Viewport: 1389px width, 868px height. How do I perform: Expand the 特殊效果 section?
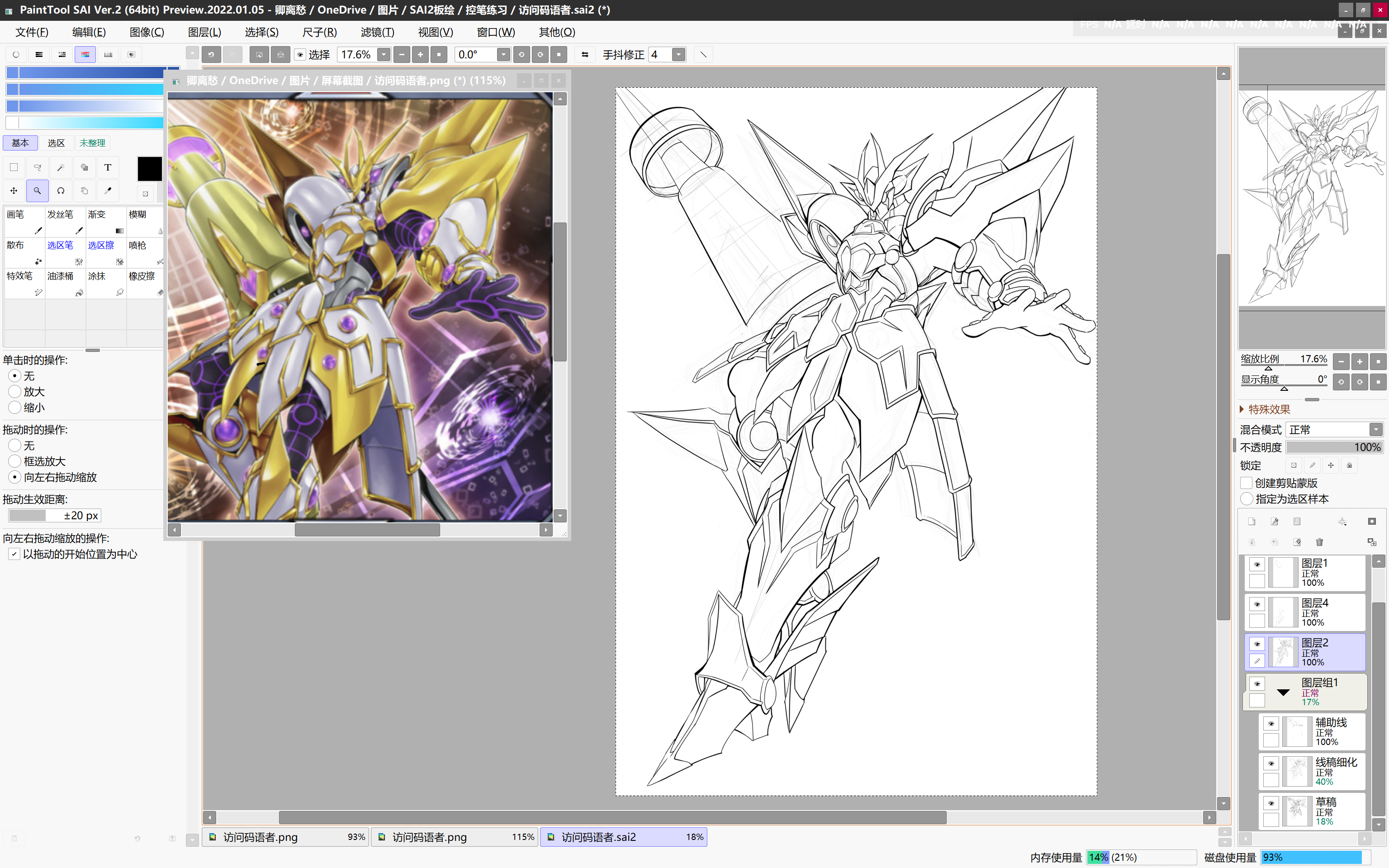1242,409
